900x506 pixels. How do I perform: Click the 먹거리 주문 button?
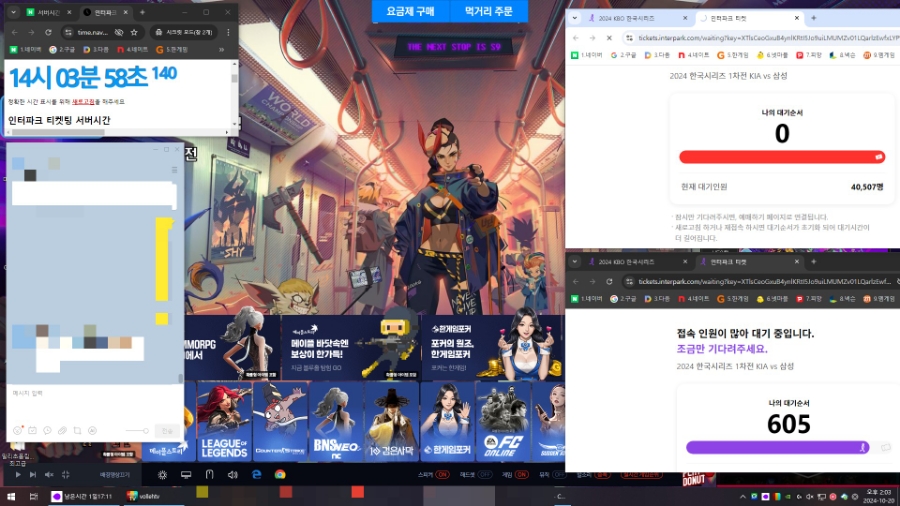[489, 11]
